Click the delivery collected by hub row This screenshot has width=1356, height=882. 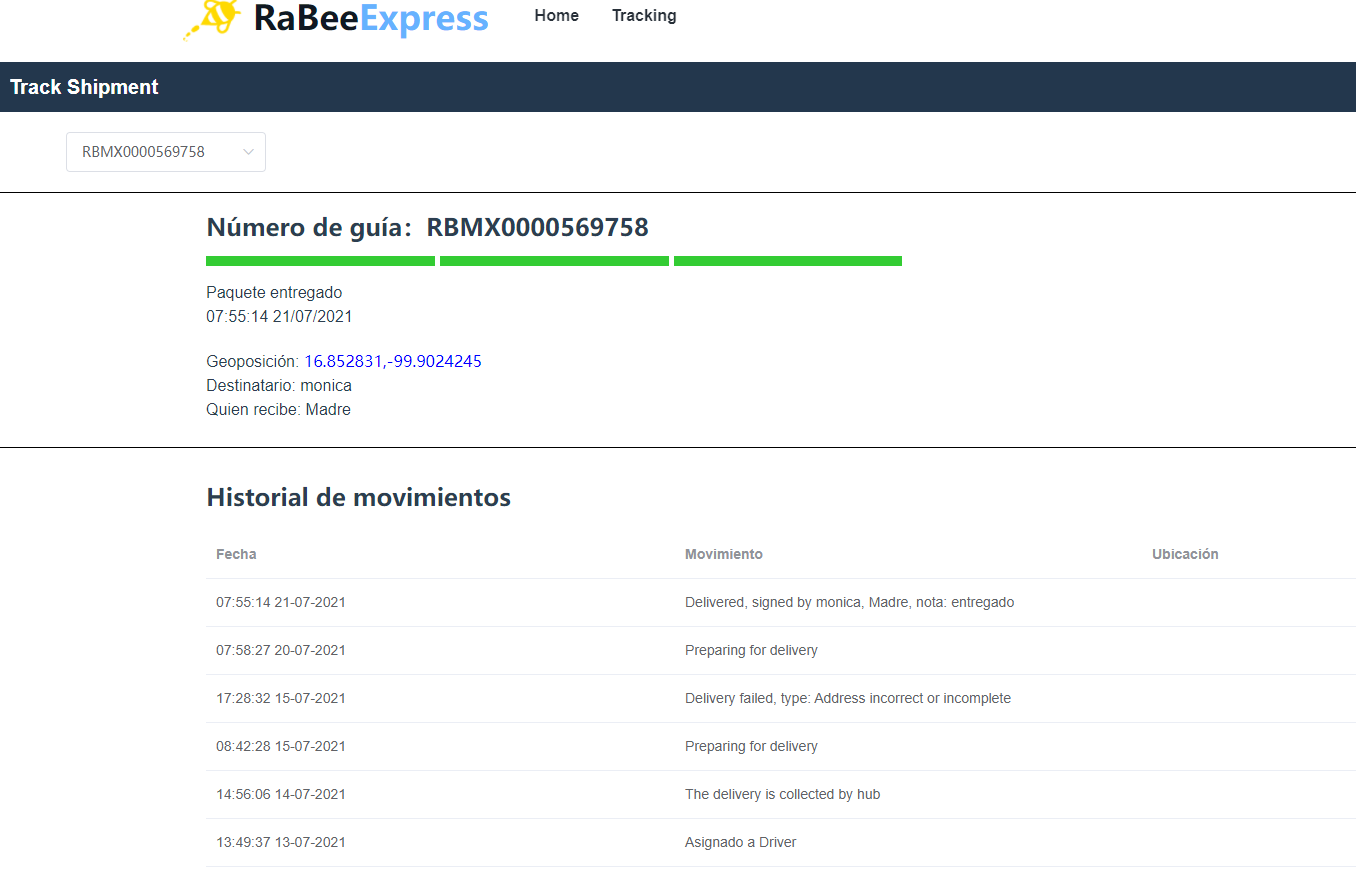782,795
